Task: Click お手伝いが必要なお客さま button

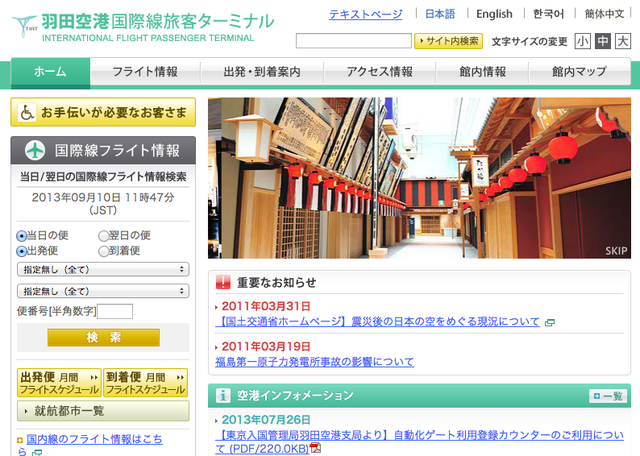Action: point(103,112)
